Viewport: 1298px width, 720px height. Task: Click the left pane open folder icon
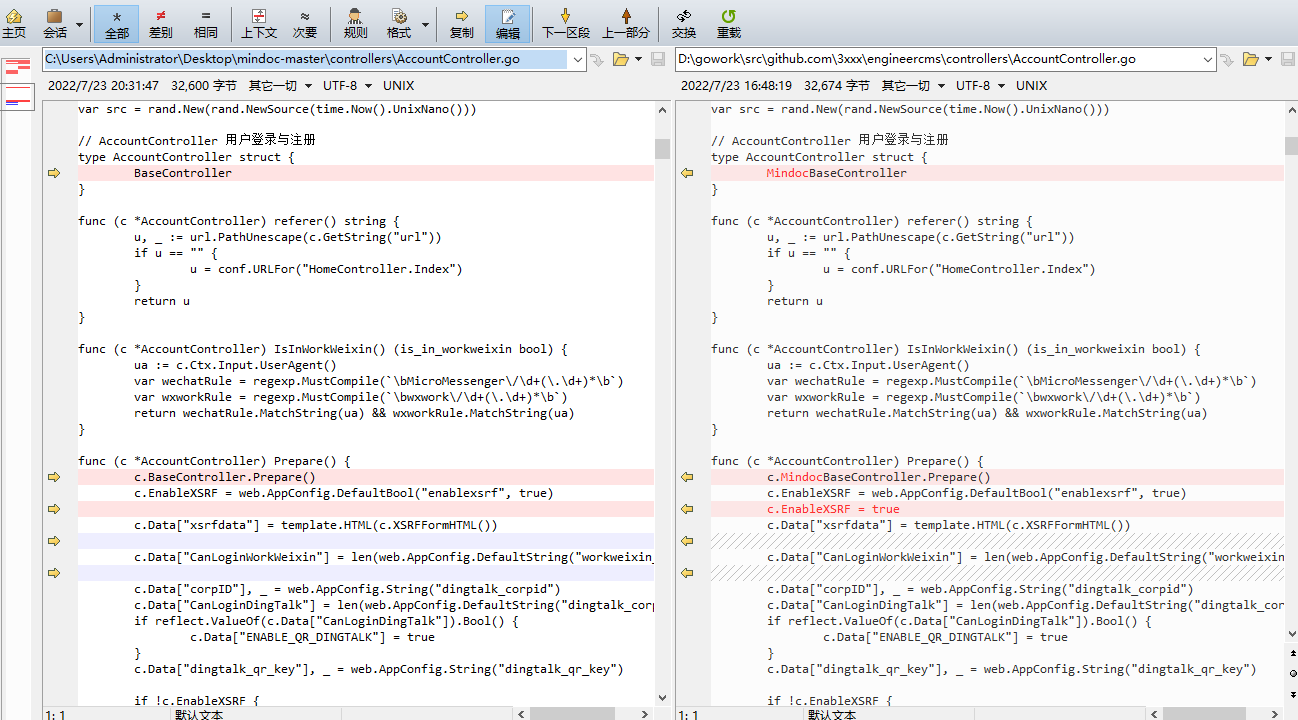tap(620, 59)
